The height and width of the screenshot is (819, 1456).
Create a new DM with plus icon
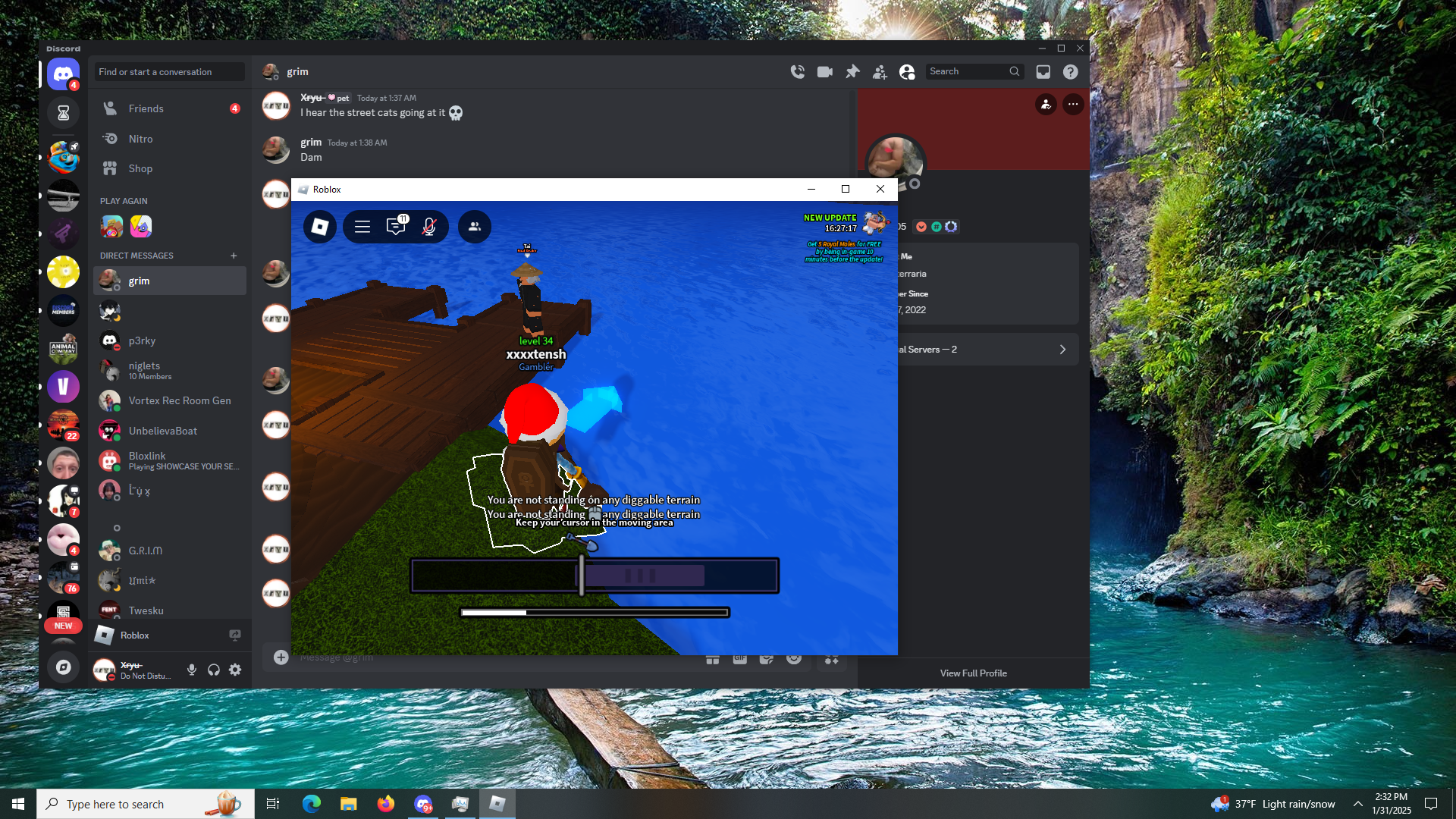(x=234, y=256)
